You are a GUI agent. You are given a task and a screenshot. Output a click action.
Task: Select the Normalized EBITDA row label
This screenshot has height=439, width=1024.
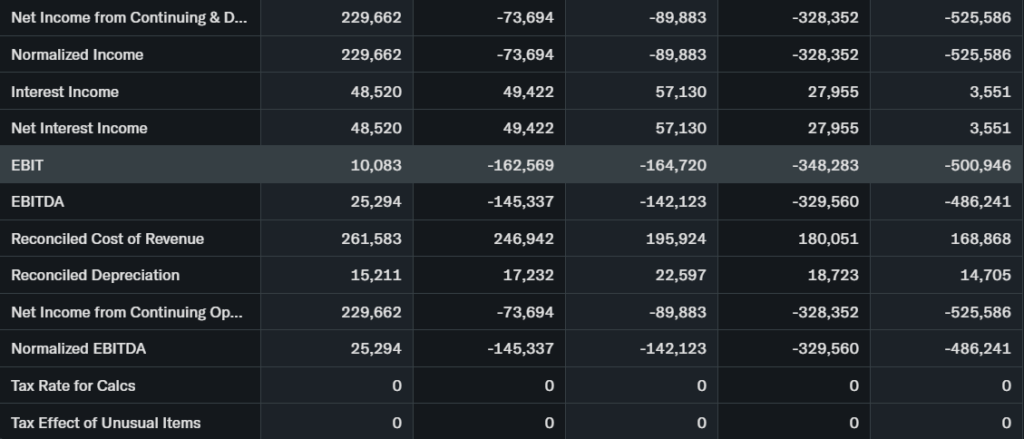point(81,349)
